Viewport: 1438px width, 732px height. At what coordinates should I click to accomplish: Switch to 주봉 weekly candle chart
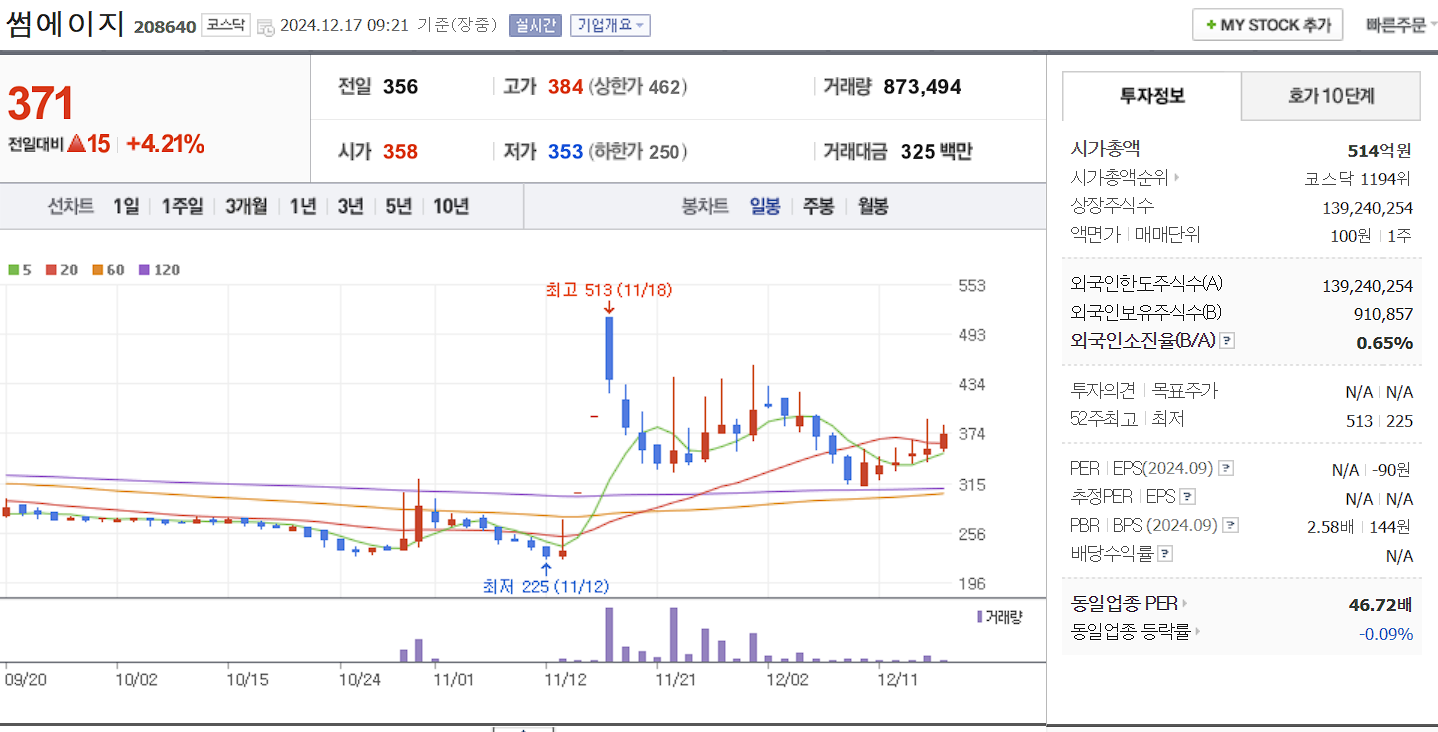click(x=818, y=206)
